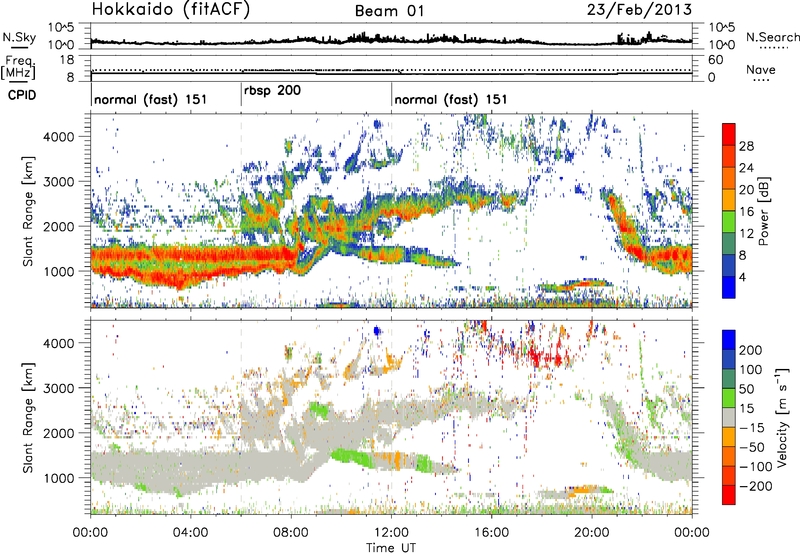Click the power panel 'Slant Range [km]' label
The image size is (800, 554).
point(28,211)
